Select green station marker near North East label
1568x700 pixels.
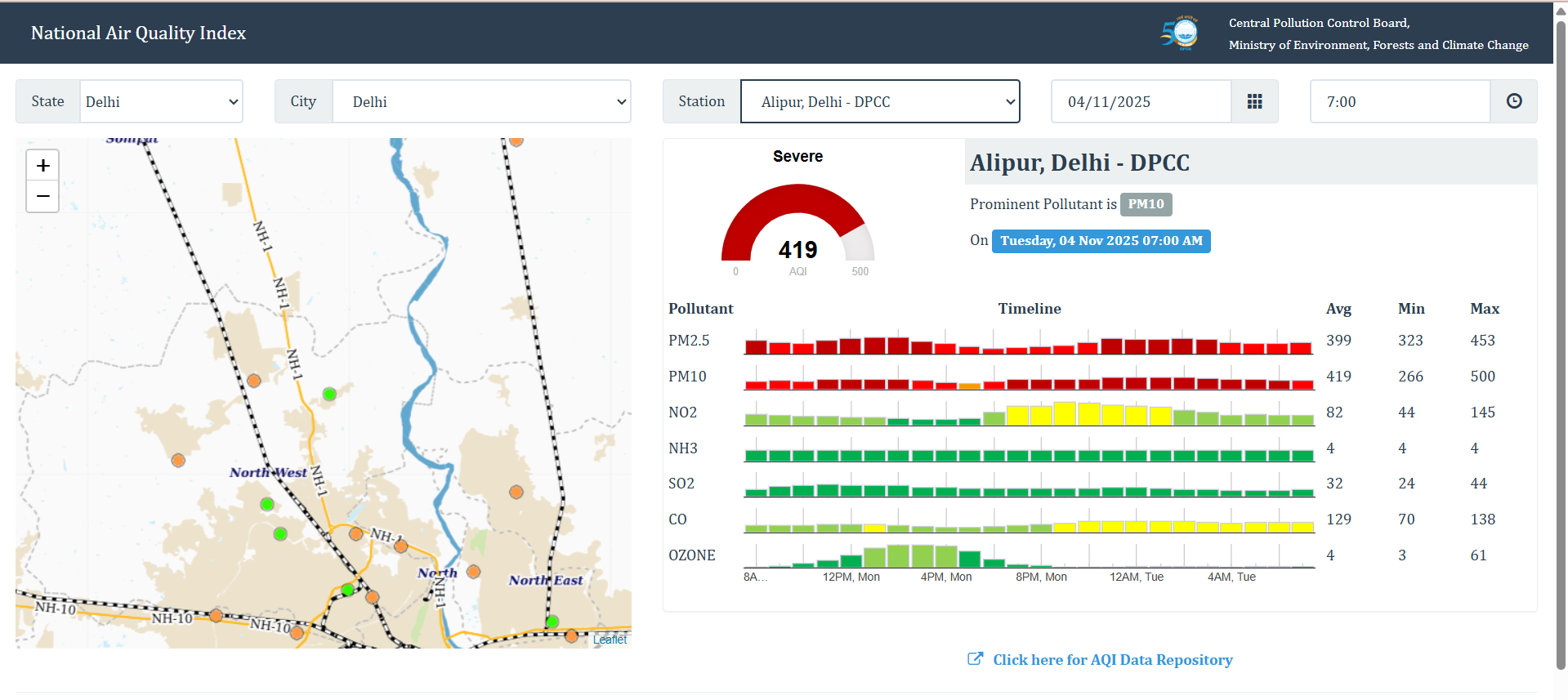tap(552, 622)
